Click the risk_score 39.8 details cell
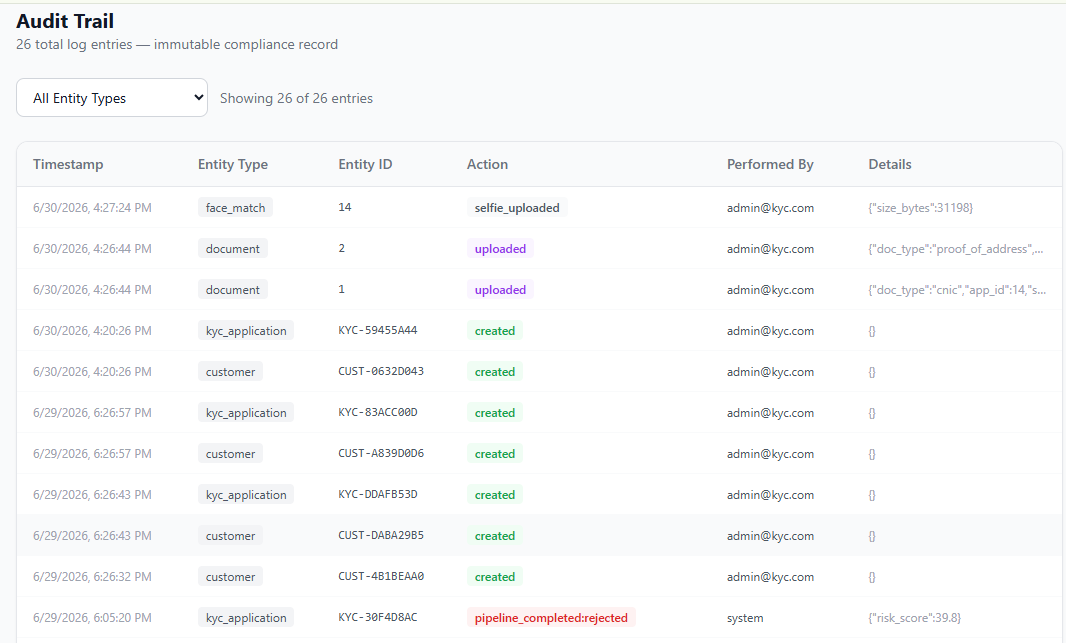The width and height of the screenshot is (1066, 643). click(914, 618)
